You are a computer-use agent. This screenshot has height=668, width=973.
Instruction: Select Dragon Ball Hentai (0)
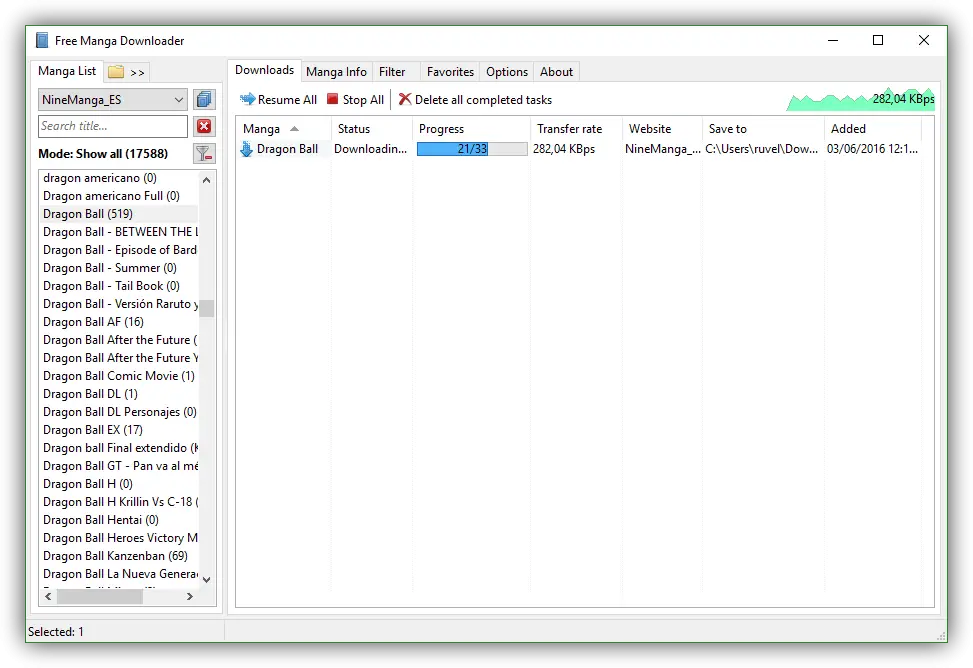(x=101, y=520)
